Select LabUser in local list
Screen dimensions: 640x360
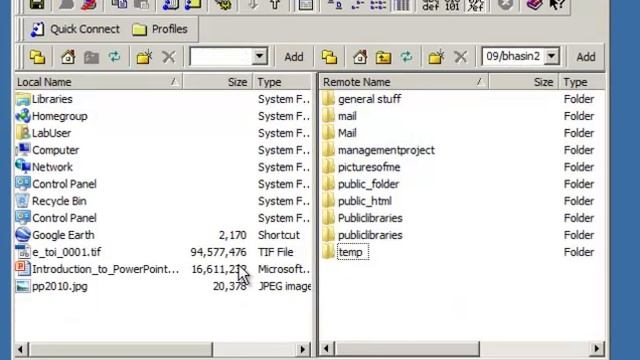(51, 133)
